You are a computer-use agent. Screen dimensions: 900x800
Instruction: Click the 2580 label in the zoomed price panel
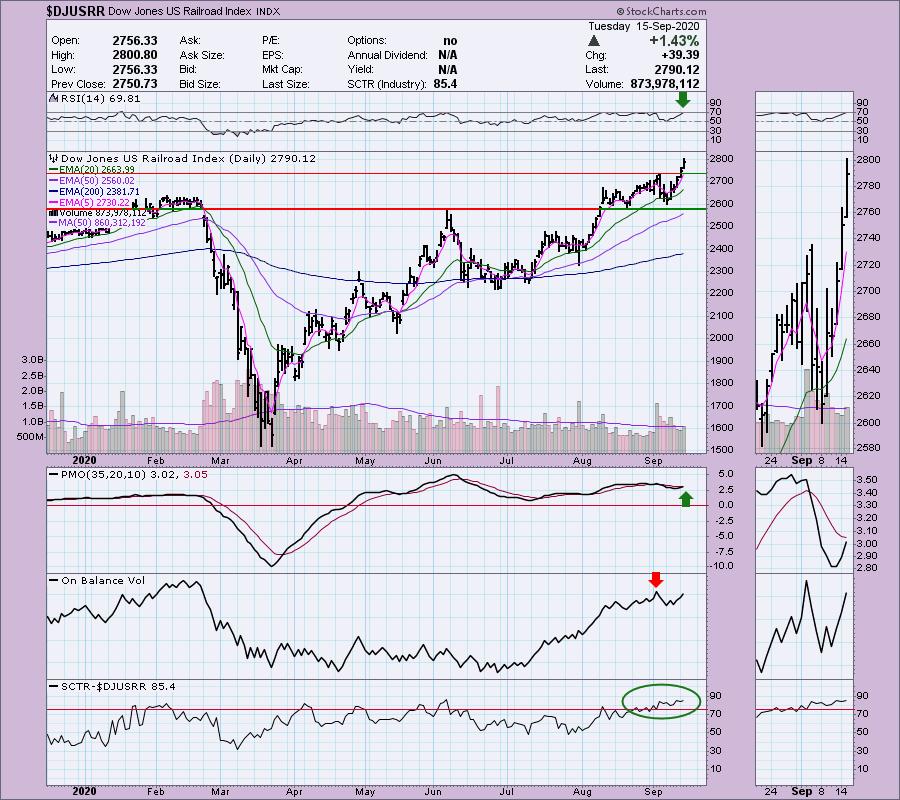click(x=868, y=448)
